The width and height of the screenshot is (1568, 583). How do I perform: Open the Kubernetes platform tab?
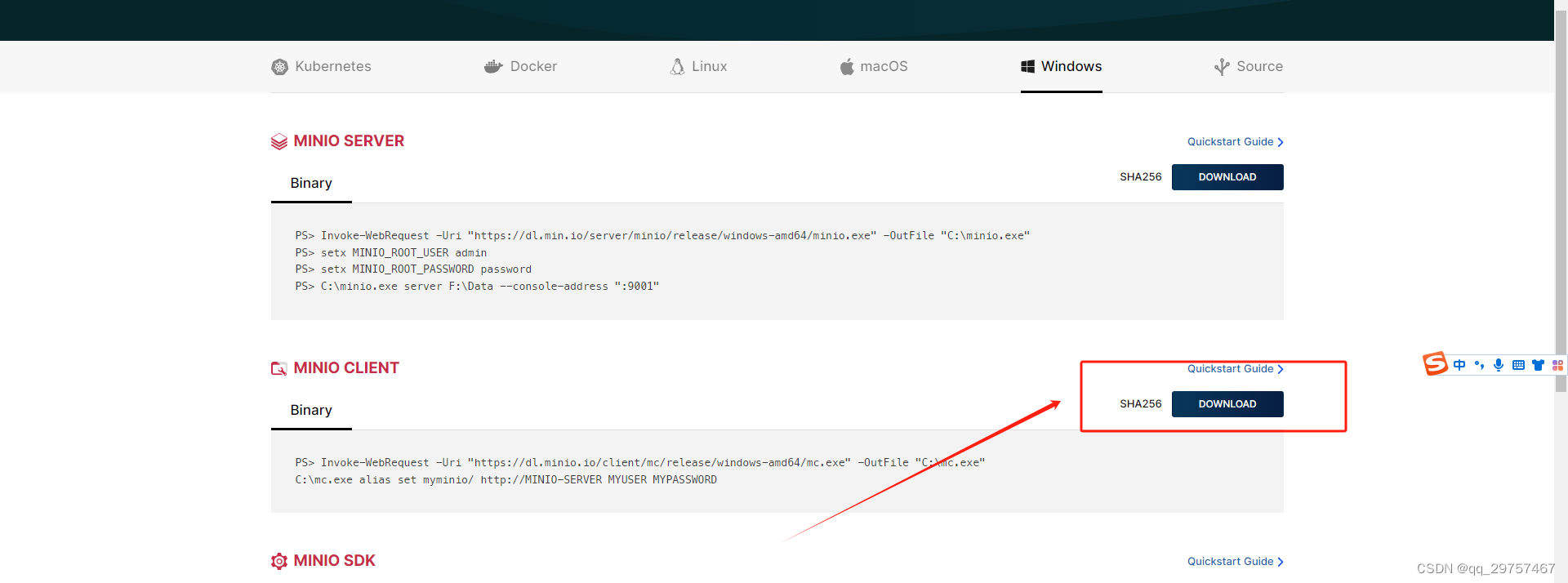point(321,66)
